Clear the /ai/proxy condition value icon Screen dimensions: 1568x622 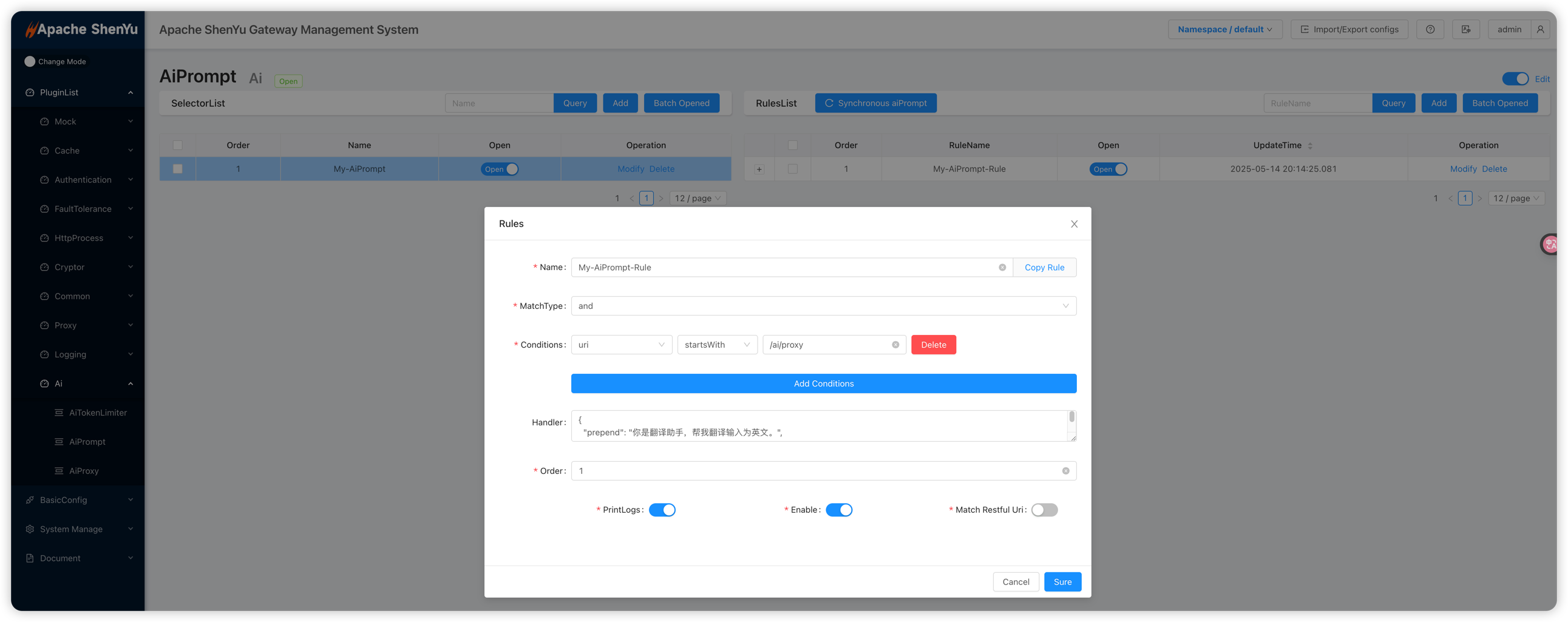pyautogui.click(x=895, y=345)
